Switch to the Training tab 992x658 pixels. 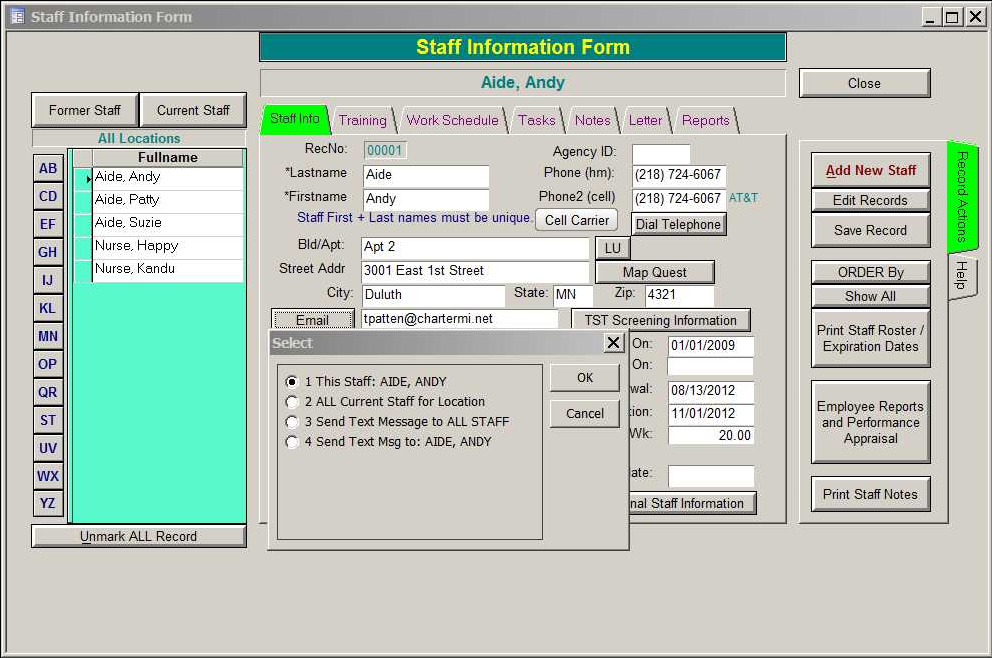(363, 120)
